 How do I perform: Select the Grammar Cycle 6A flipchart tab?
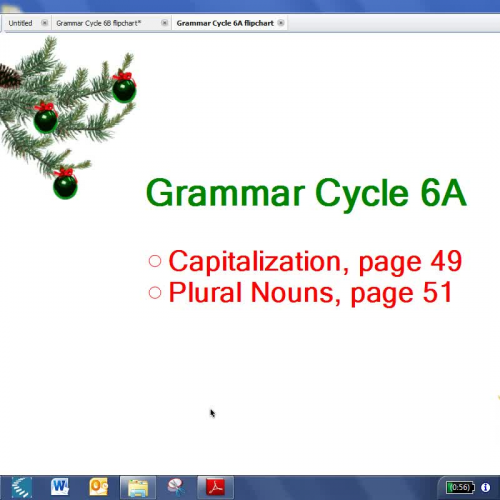225,23
